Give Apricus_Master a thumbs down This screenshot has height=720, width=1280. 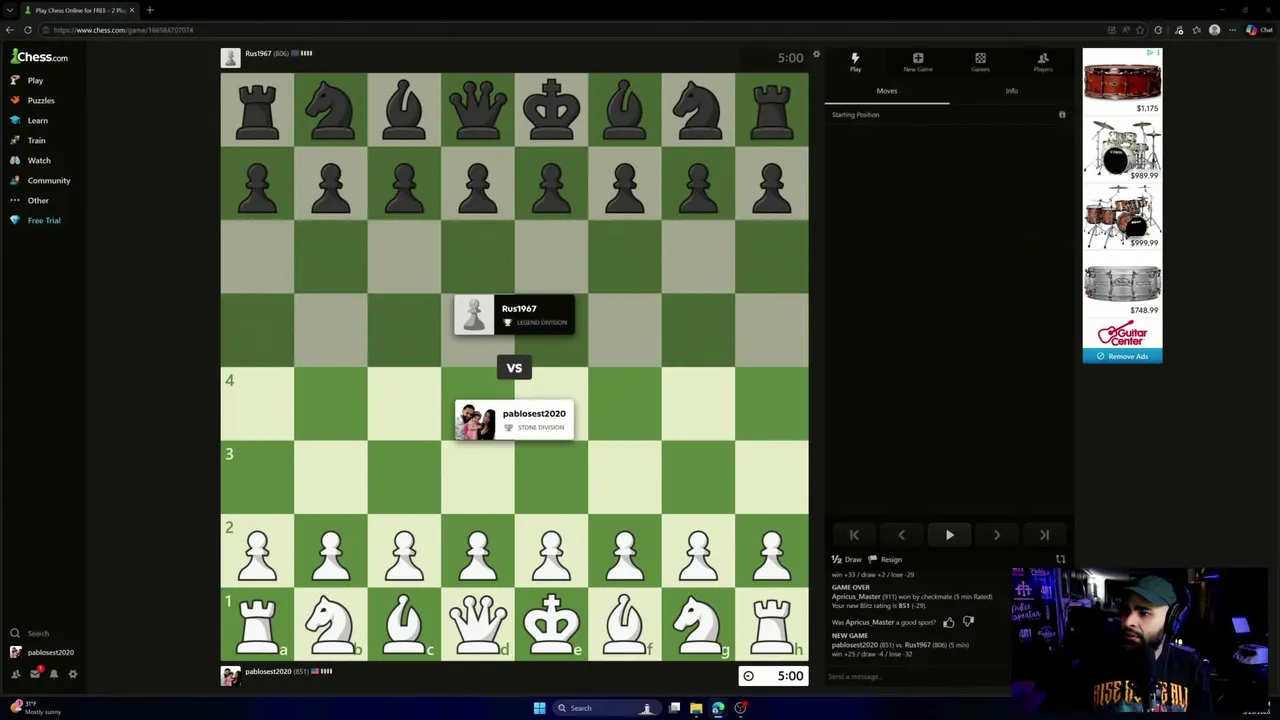967,622
